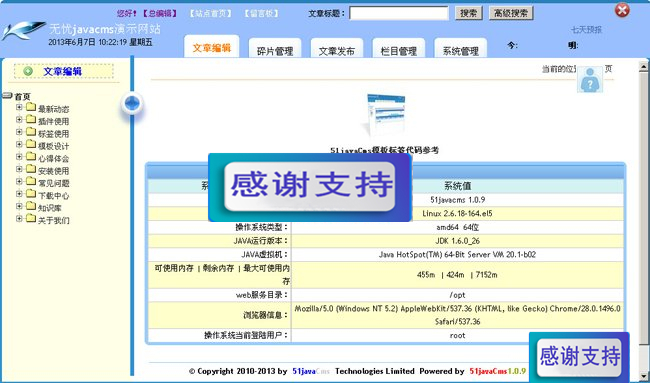The width and height of the screenshot is (650, 383).
Task: Click the 文章编辑 sidebar header title
Action: coord(63,71)
